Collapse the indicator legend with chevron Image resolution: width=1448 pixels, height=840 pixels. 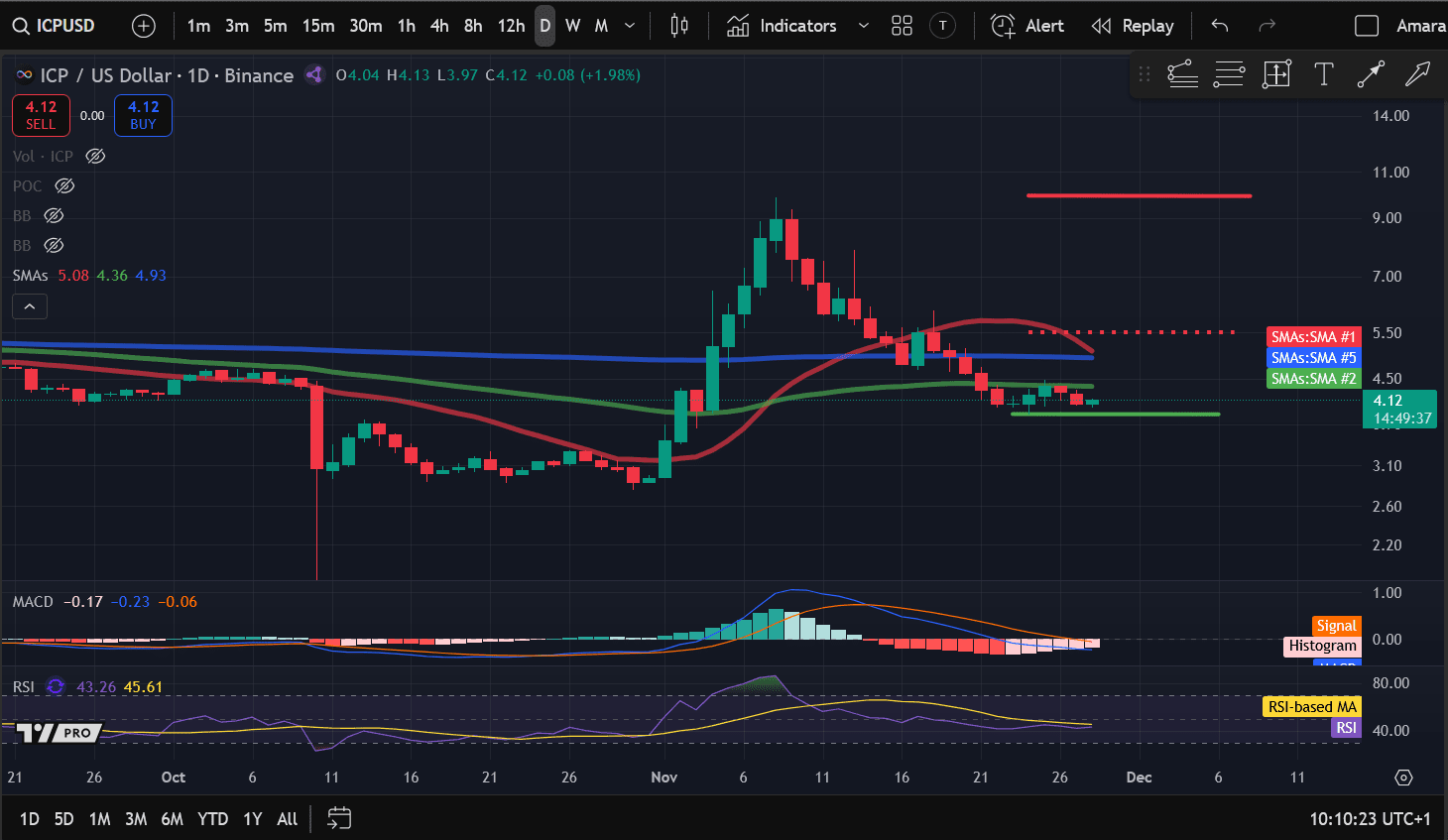[x=30, y=306]
